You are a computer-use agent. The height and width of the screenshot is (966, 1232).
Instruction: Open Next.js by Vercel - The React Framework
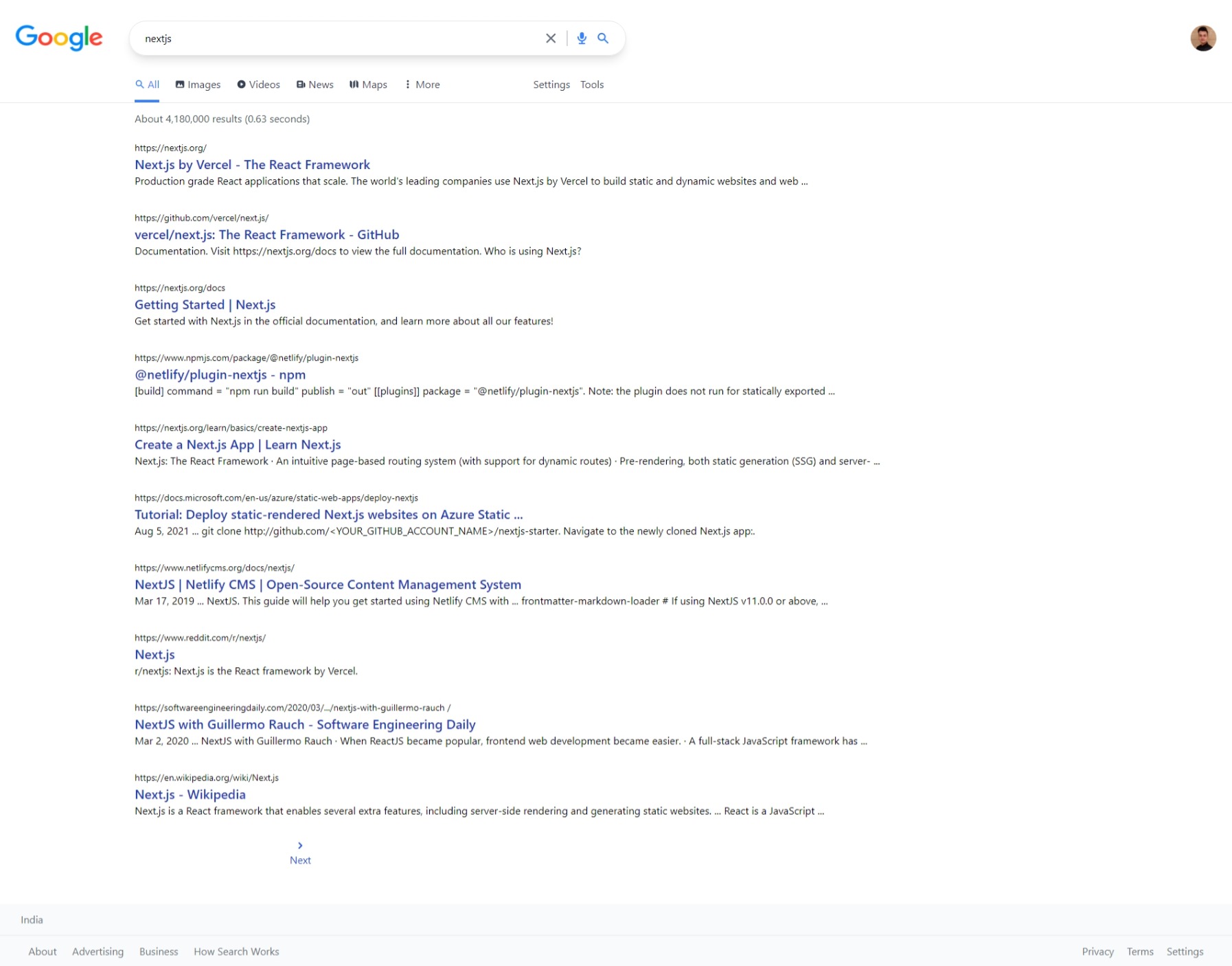point(252,165)
